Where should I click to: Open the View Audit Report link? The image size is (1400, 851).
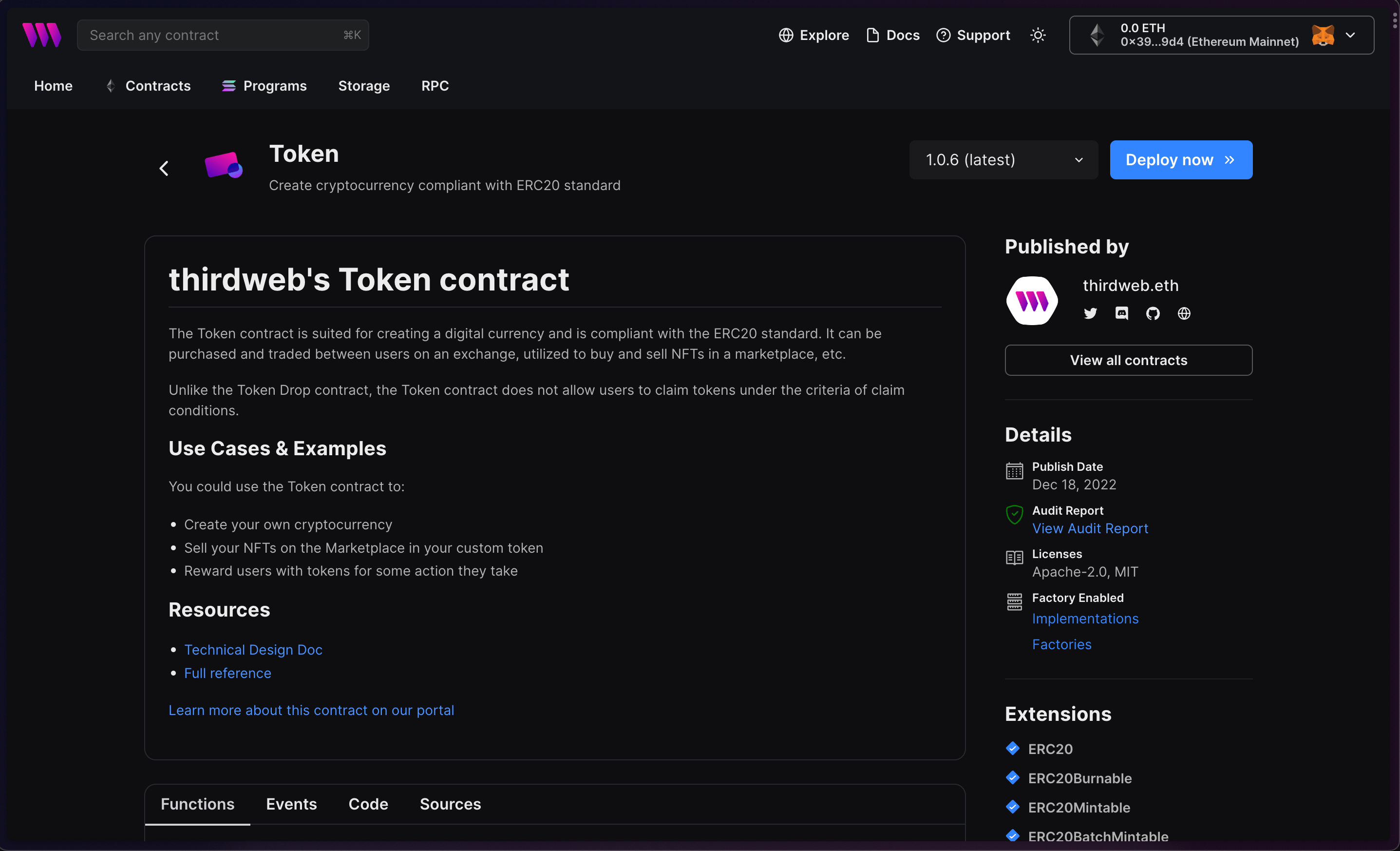coord(1090,528)
